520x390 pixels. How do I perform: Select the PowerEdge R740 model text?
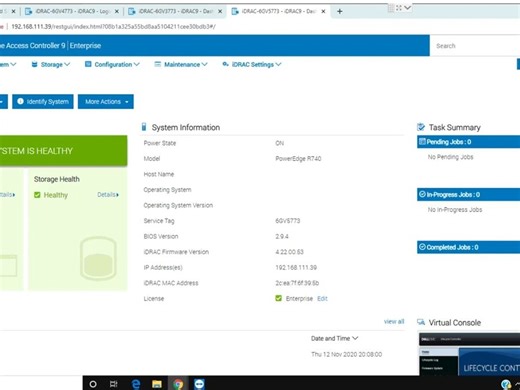298,159
